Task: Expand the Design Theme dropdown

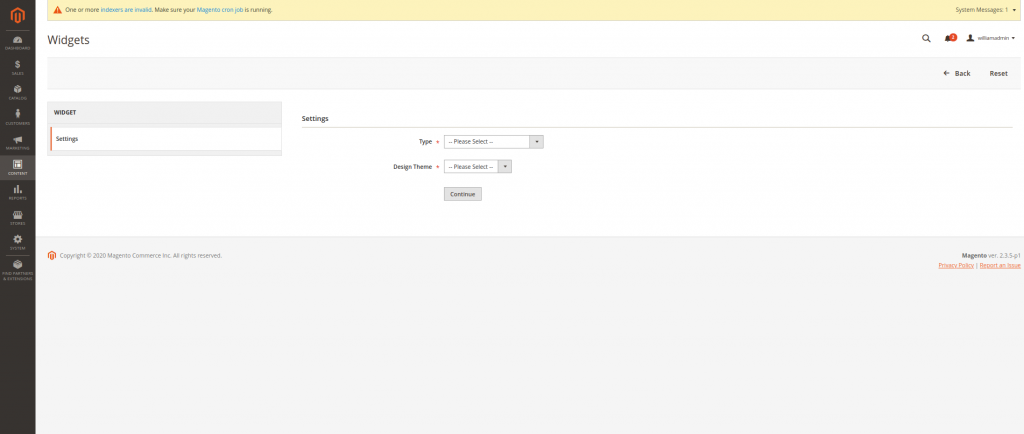Action: [478, 167]
